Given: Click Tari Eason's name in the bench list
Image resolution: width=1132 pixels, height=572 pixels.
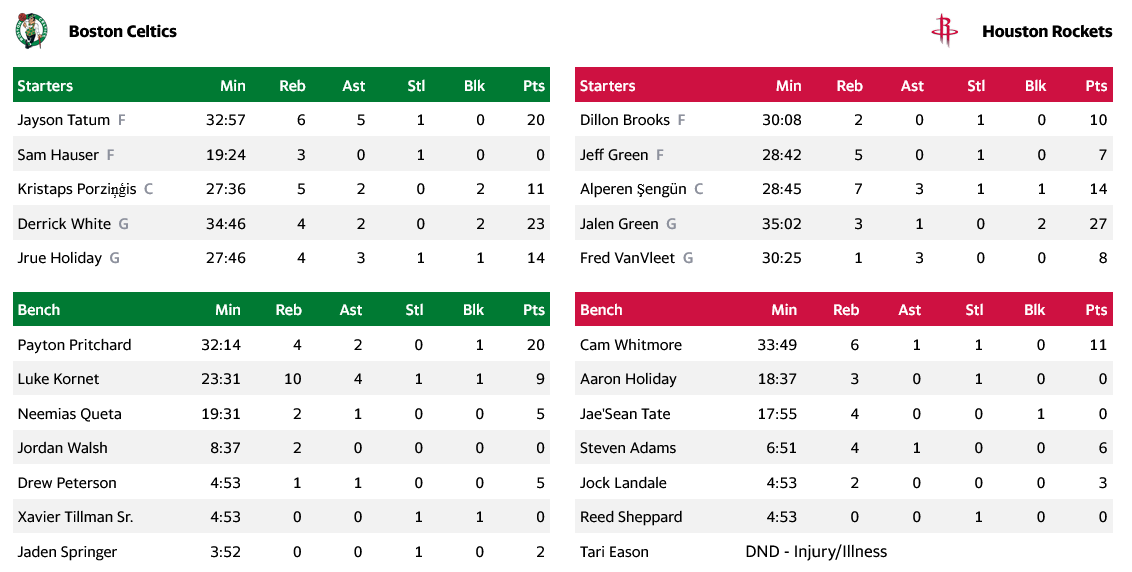Looking at the screenshot, I should (x=614, y=552).
